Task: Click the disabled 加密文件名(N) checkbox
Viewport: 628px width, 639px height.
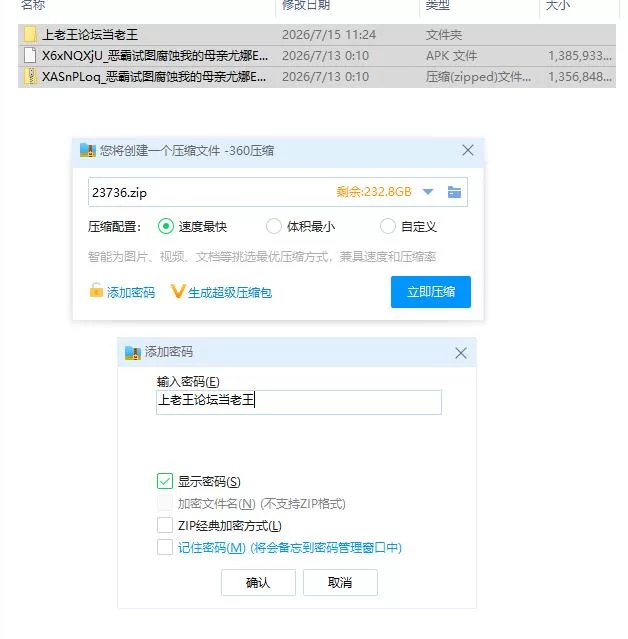Action: pyautogui.click(x=165, y=503)
